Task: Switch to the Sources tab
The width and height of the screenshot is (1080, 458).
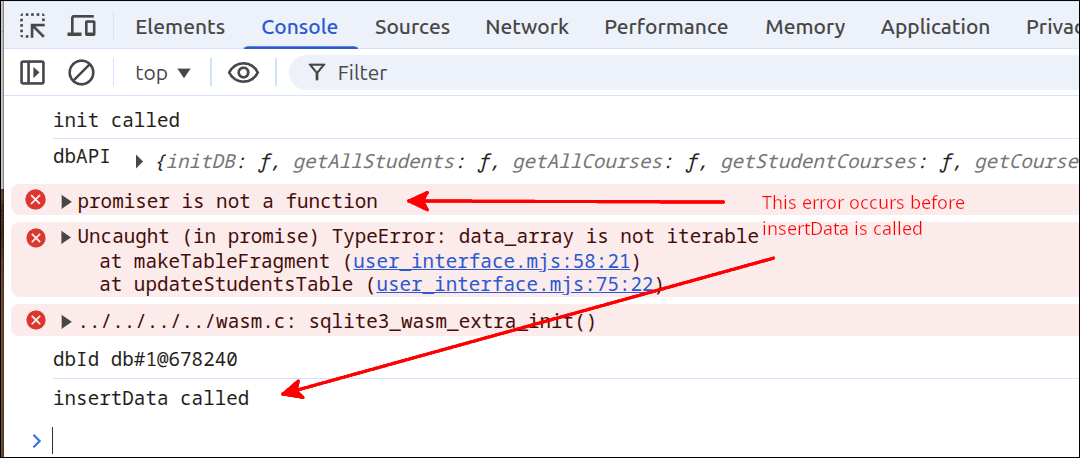Action: [411, 27]
